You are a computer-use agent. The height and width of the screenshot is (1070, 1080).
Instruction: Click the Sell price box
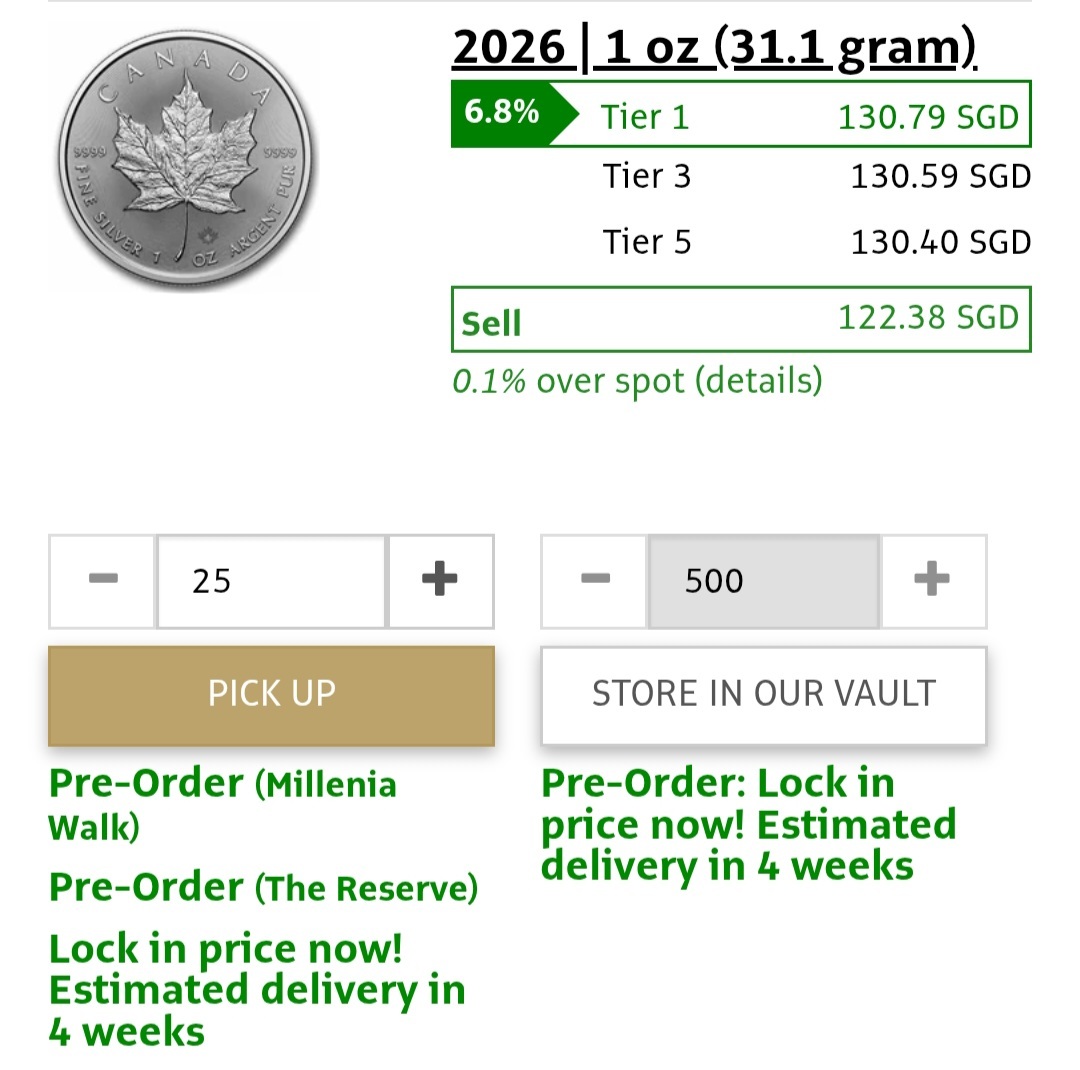(741, 319)
